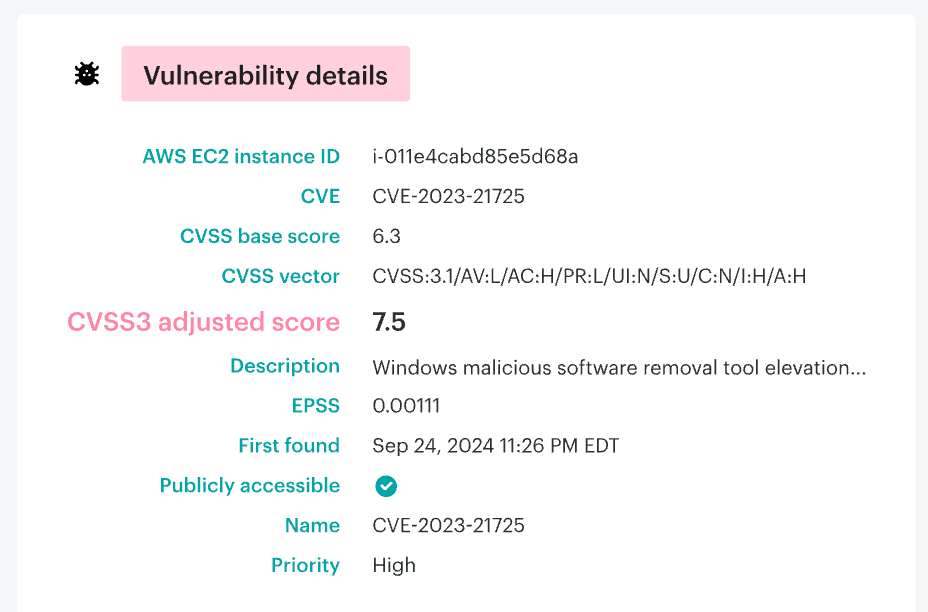
Task: Open CVE-2023-21725 vulnerability link
Action: pos(448,196)
